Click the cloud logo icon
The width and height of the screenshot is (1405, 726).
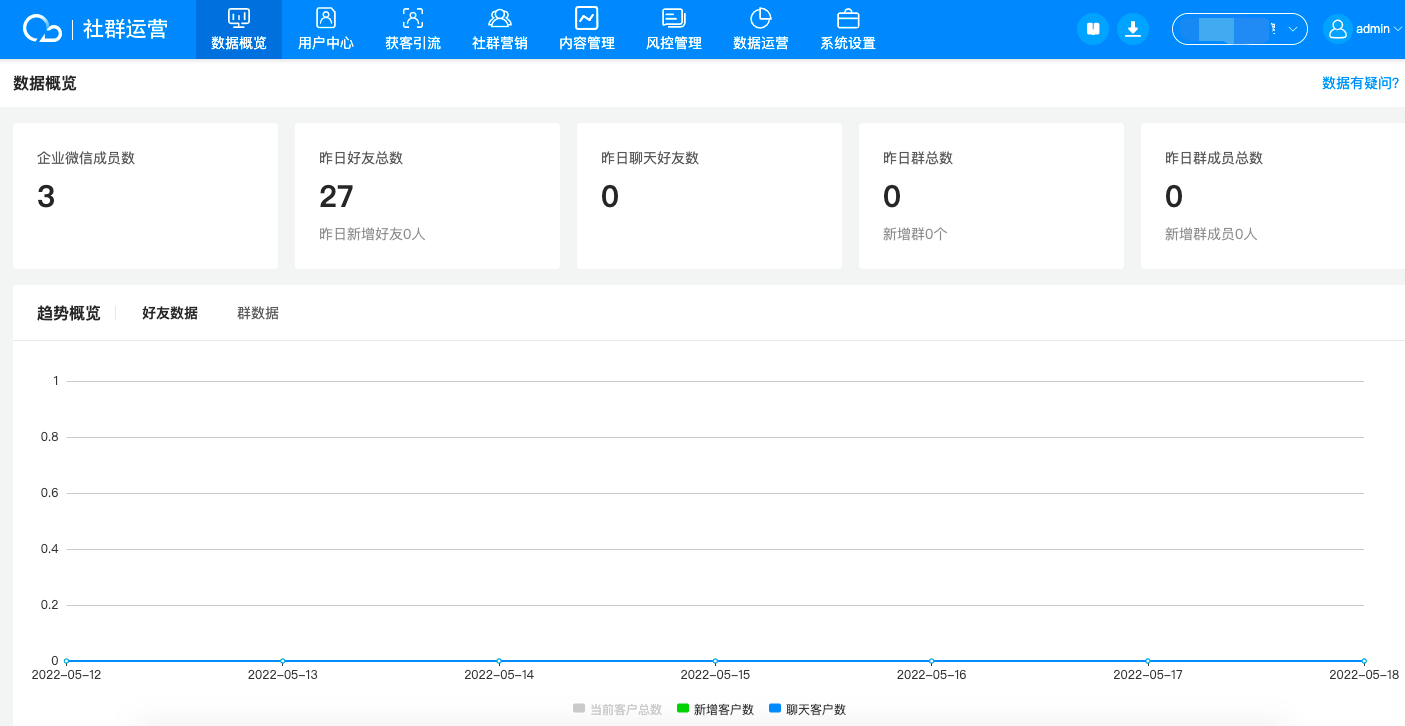point(43,29)
